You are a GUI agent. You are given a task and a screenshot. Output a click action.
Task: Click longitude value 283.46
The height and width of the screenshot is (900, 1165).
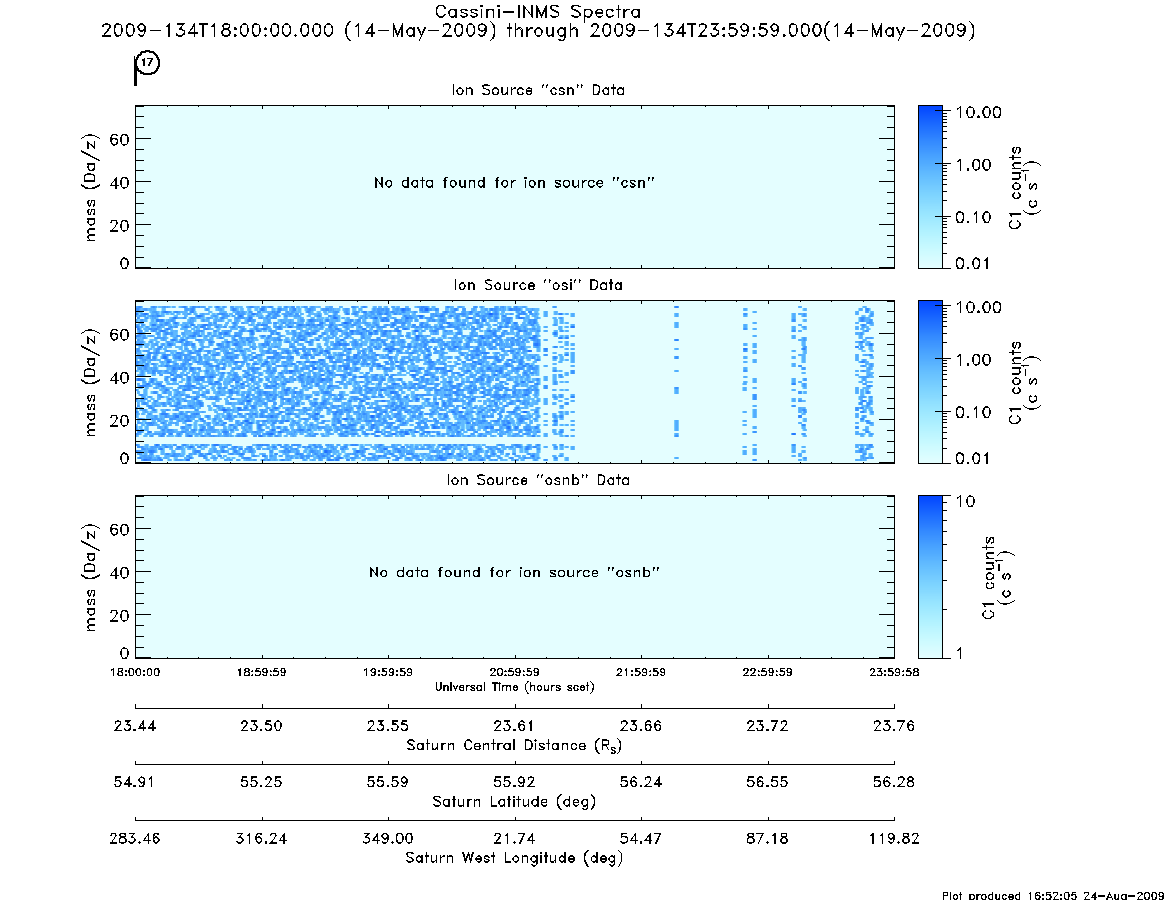134,838
